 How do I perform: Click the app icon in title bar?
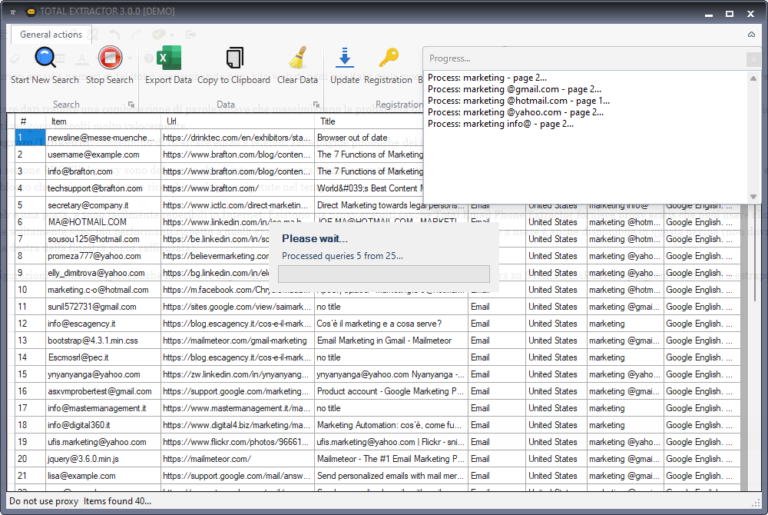click(32, 12)
